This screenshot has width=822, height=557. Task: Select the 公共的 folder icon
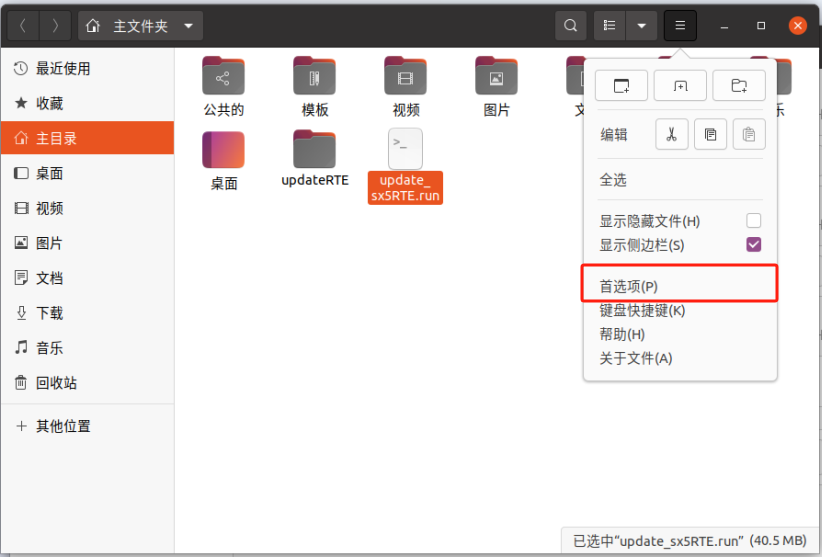(x=223, y=76)
